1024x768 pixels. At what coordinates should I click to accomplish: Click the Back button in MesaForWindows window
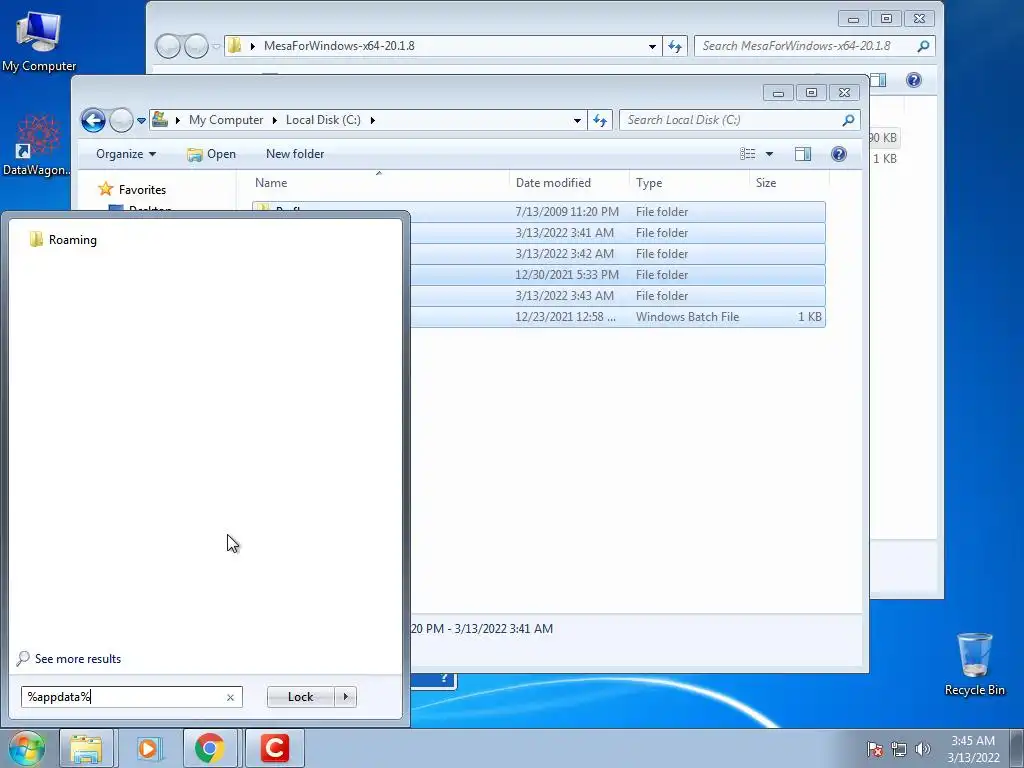pos(168,46)
